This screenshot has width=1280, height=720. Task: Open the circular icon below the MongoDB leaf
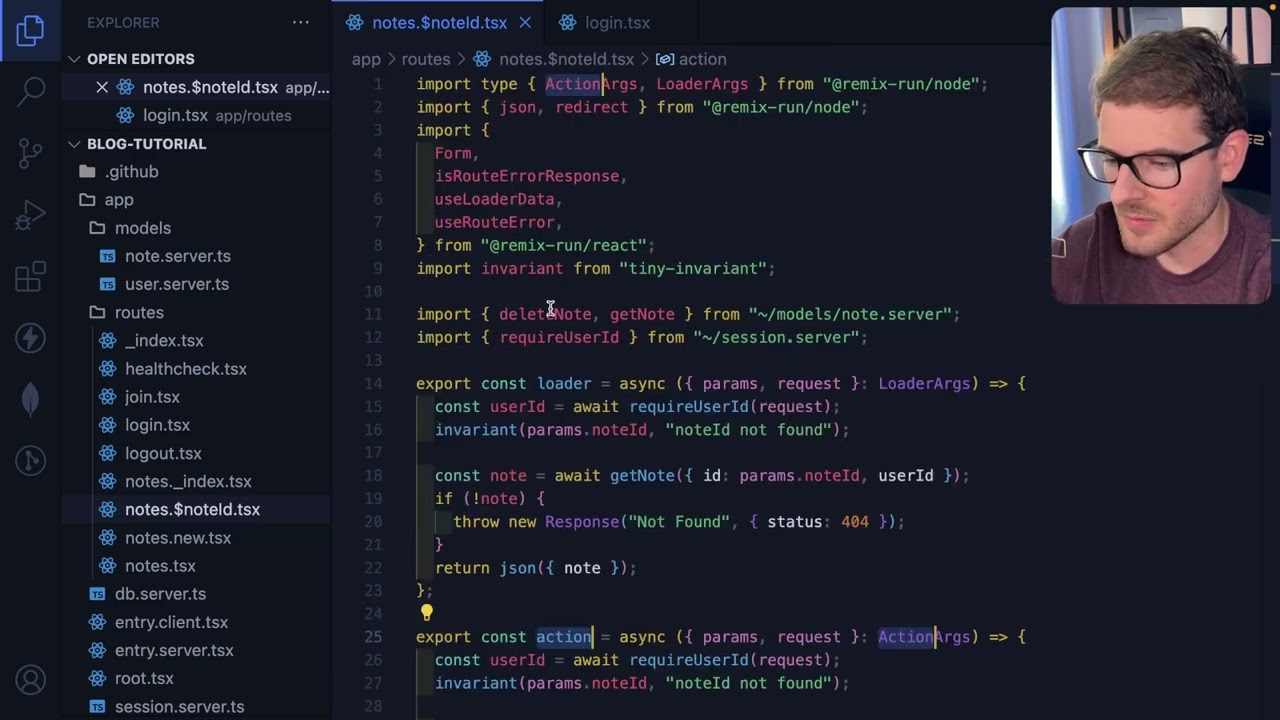31,460
